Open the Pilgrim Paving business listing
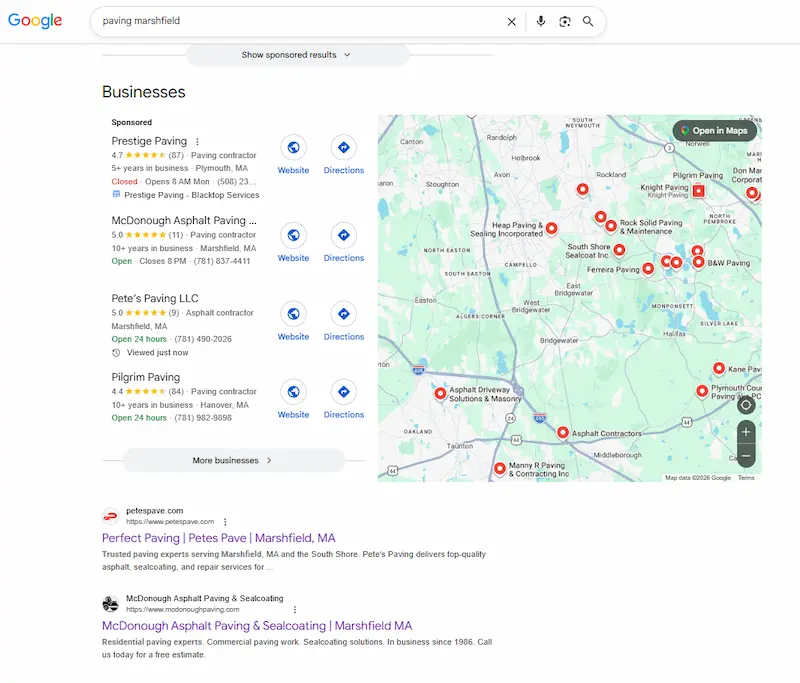 coord(145,377)
